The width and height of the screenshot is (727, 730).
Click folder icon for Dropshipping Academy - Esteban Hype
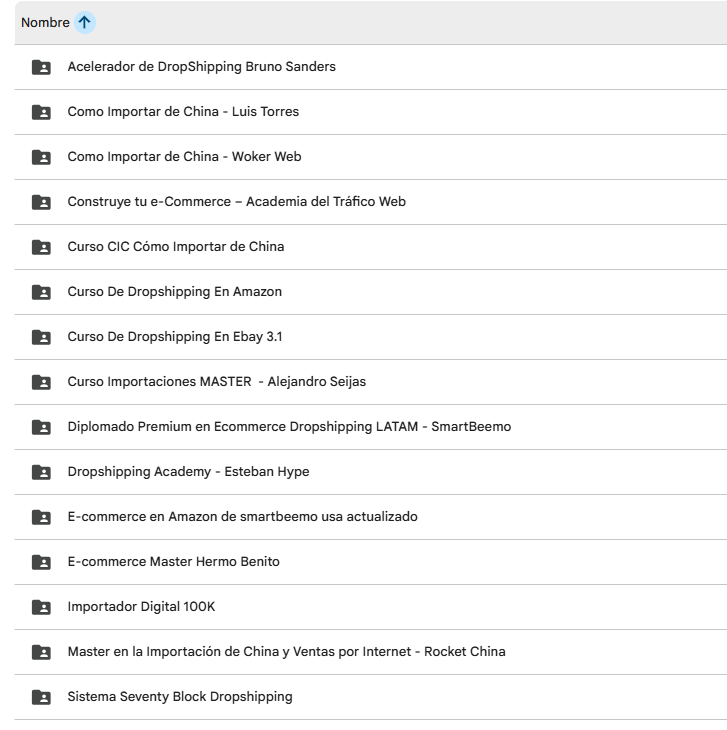41,472
